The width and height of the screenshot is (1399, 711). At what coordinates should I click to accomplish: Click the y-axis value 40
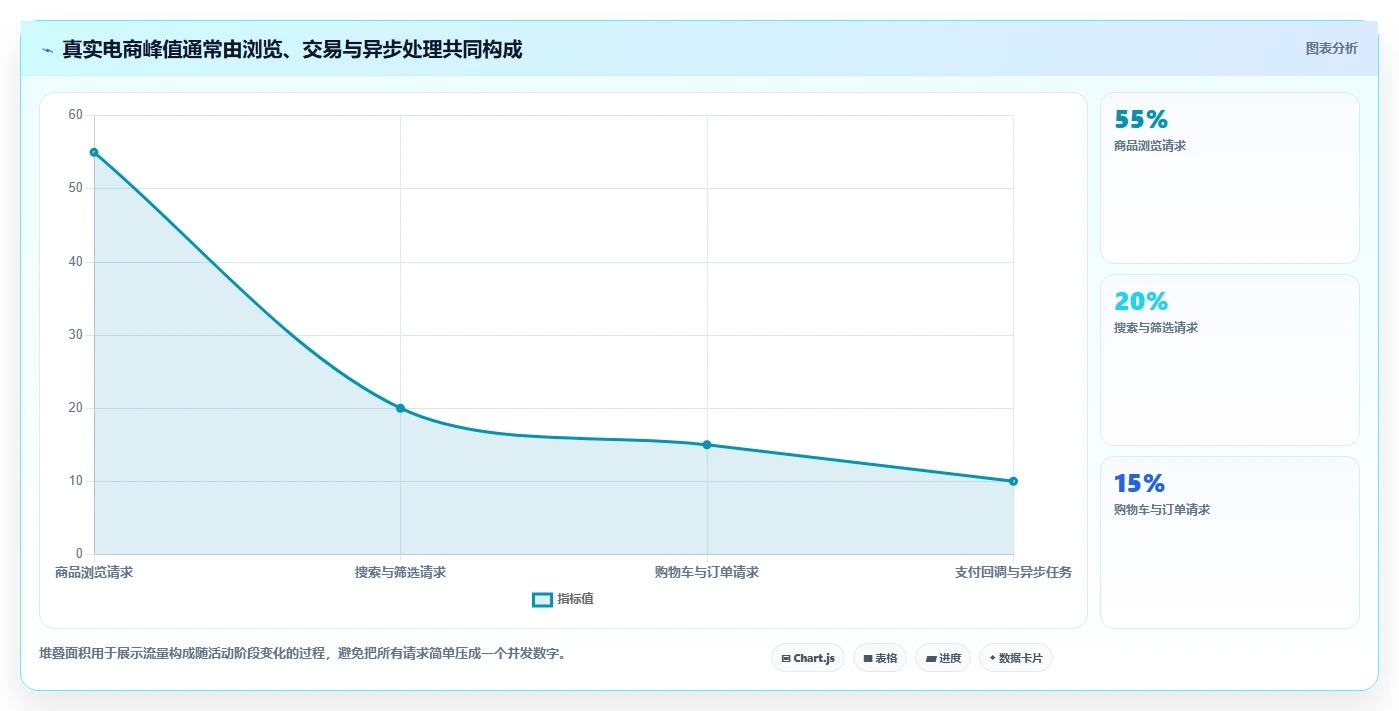pyautogui.click(x=75, y=262)
